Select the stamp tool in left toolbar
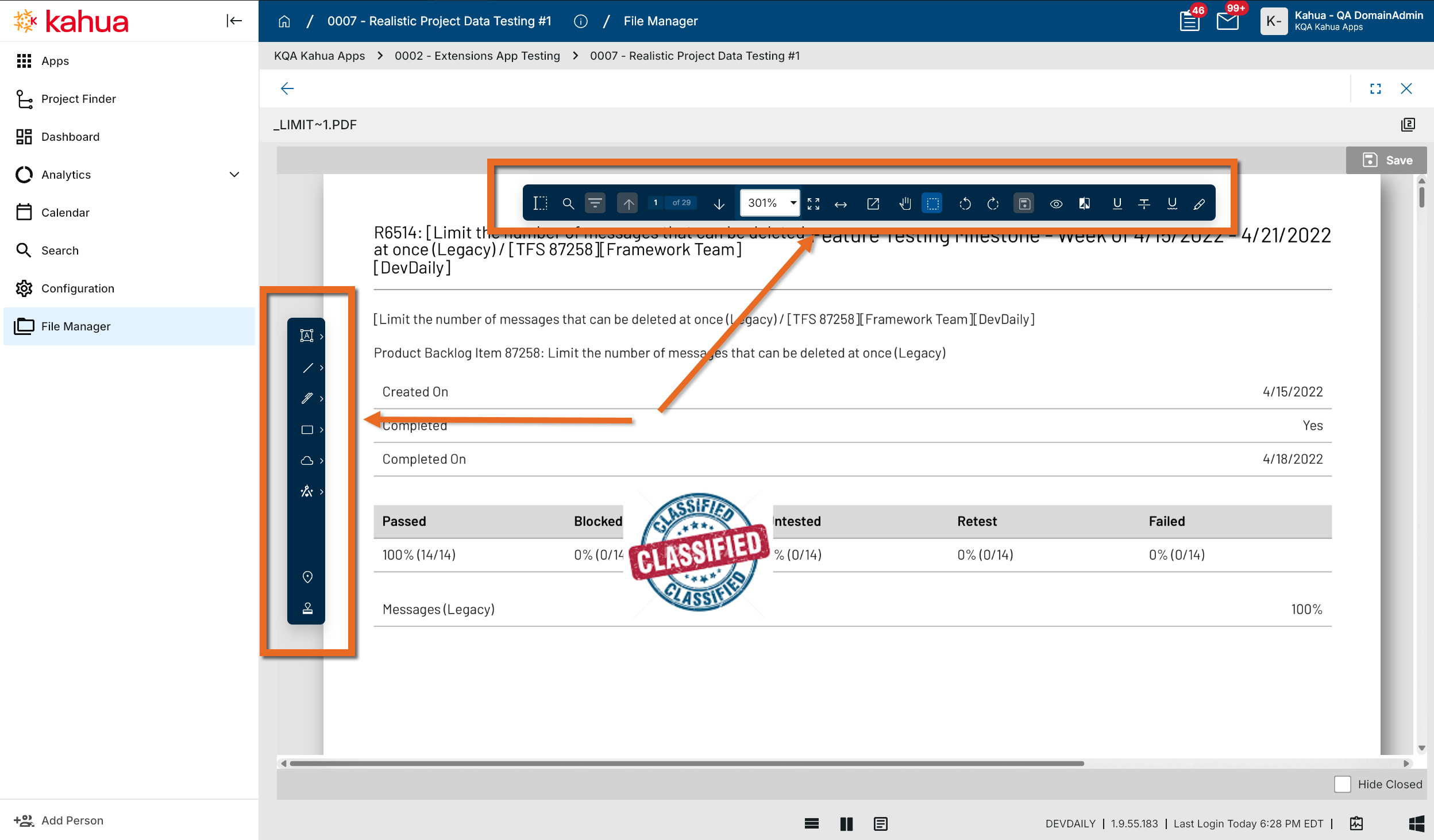Viewport: 1434px width, 840px height. (x=307, y=608)
